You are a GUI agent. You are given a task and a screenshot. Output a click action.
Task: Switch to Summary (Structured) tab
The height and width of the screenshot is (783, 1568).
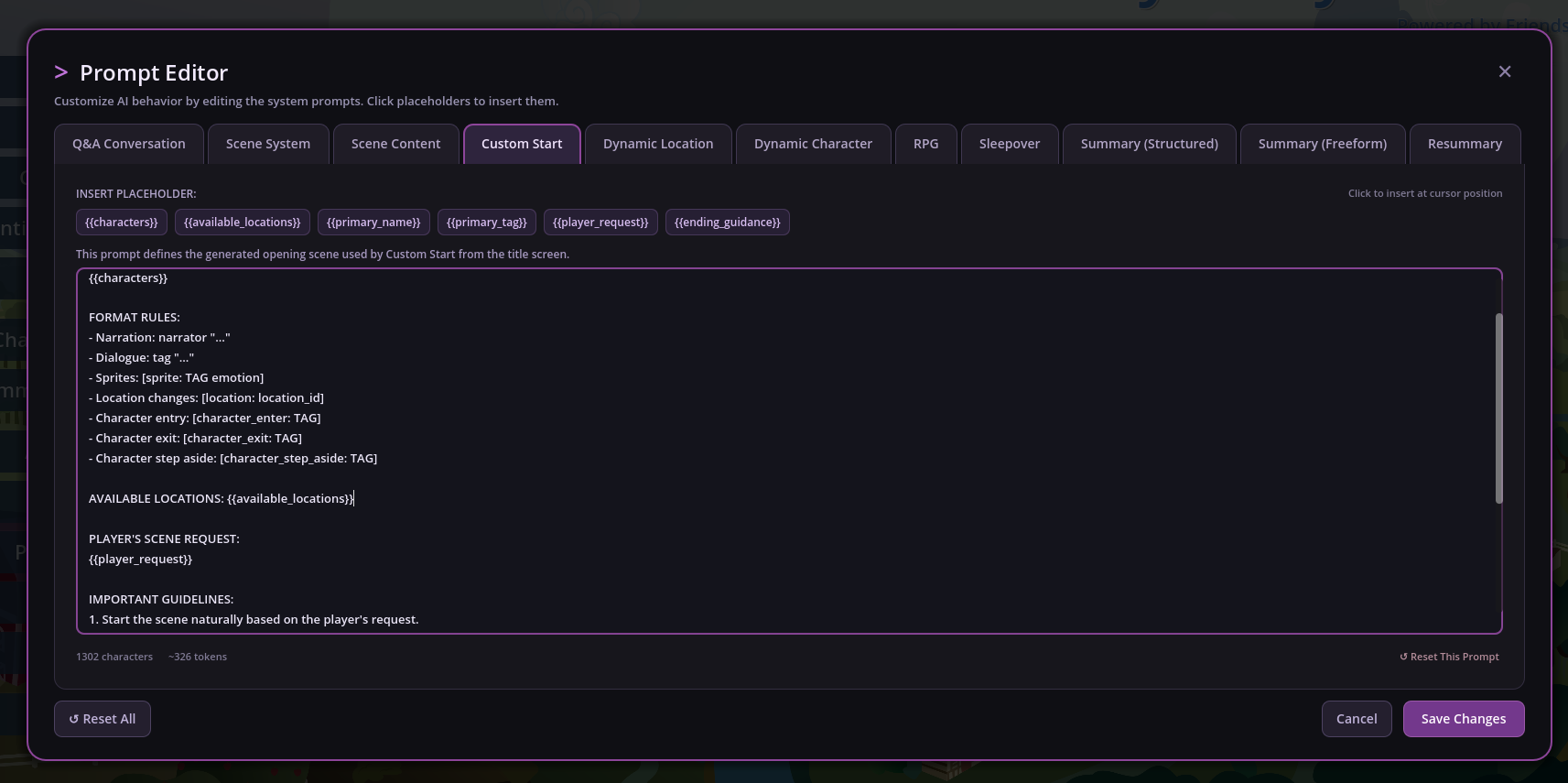1150,144
